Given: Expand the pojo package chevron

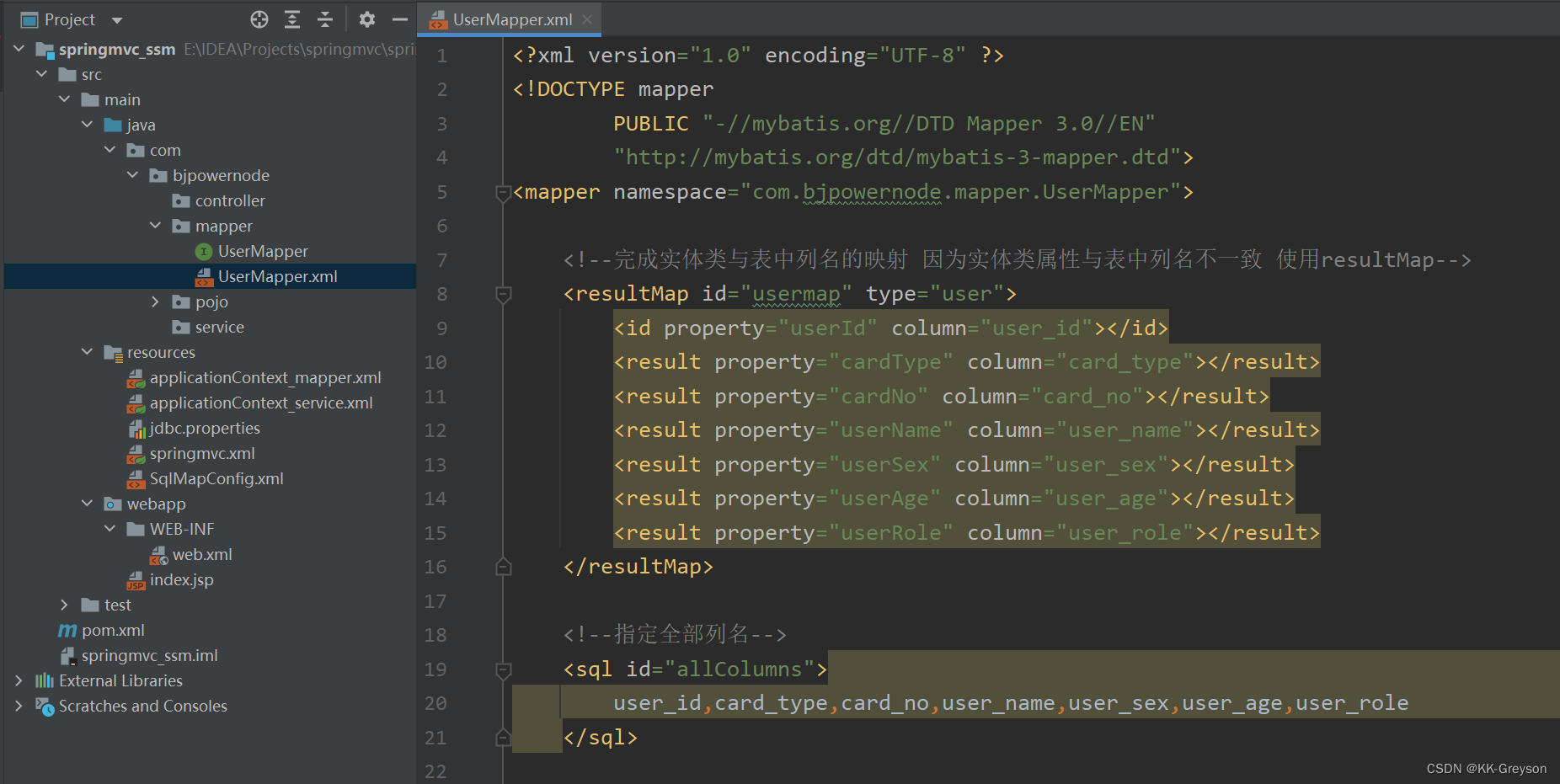Looking at the screenshot, I should click(x=156, y=301).
